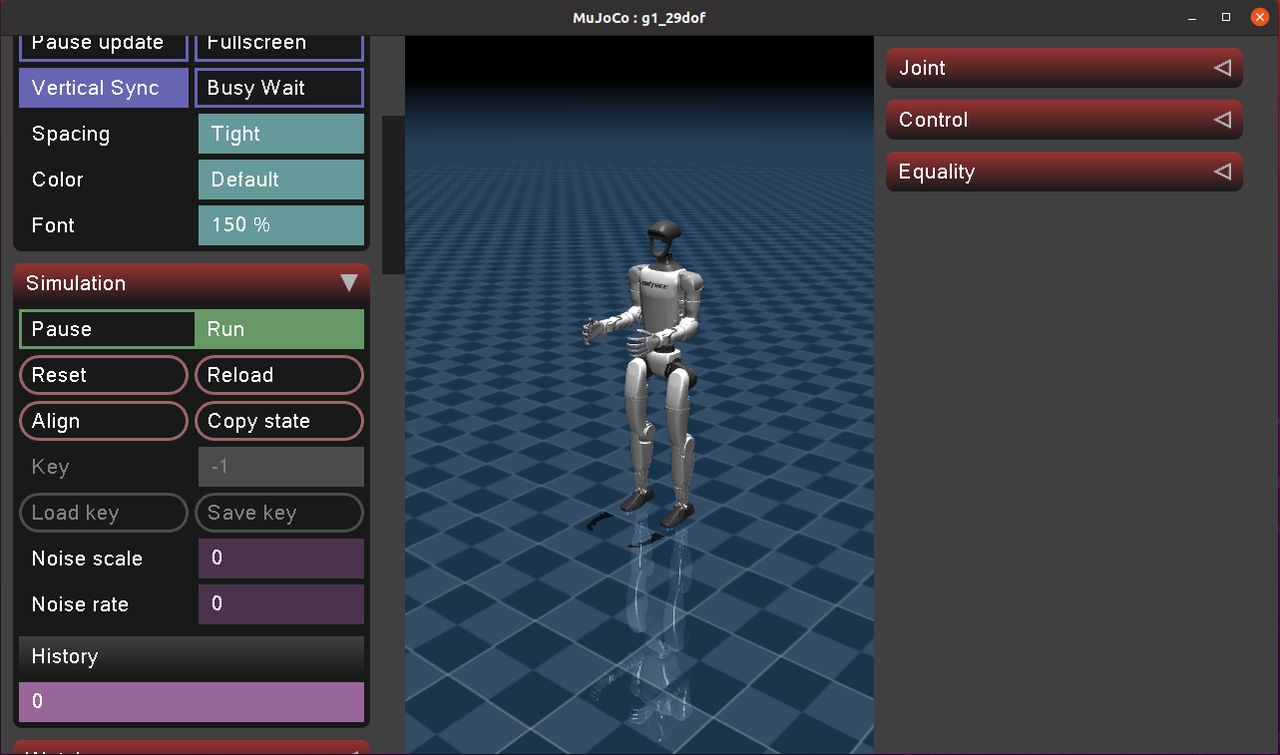Click the "Font" label

coord(53,225)
